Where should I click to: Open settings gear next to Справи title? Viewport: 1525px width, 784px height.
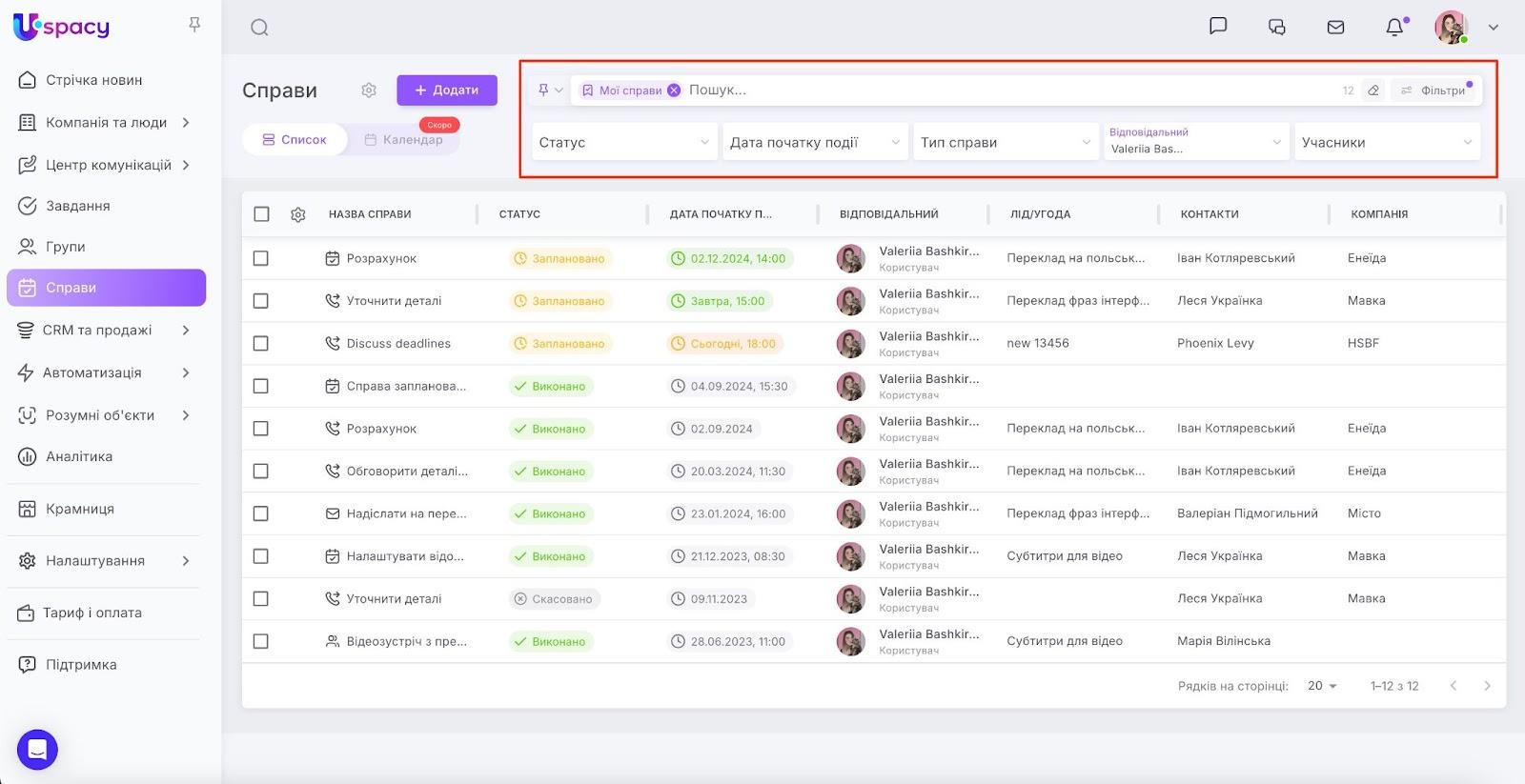pyautogui.click(x=369, y=90)
